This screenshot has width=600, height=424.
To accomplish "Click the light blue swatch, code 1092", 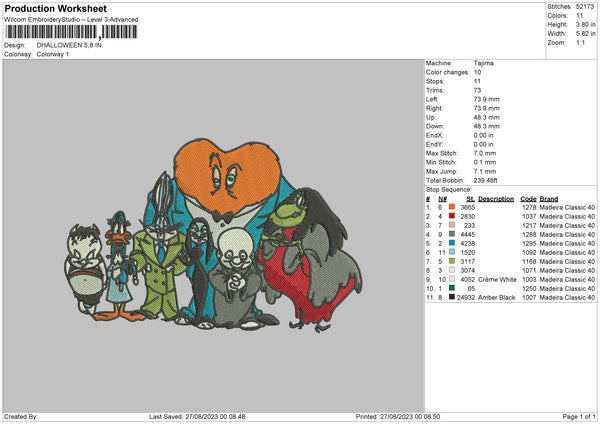I will pos(452,252).
